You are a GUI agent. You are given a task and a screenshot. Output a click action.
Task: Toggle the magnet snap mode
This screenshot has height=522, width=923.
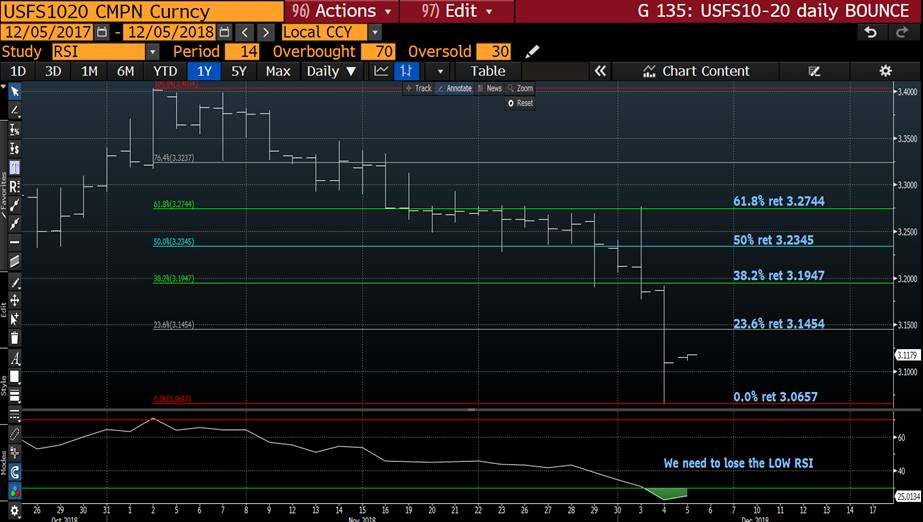coord(15,472)
